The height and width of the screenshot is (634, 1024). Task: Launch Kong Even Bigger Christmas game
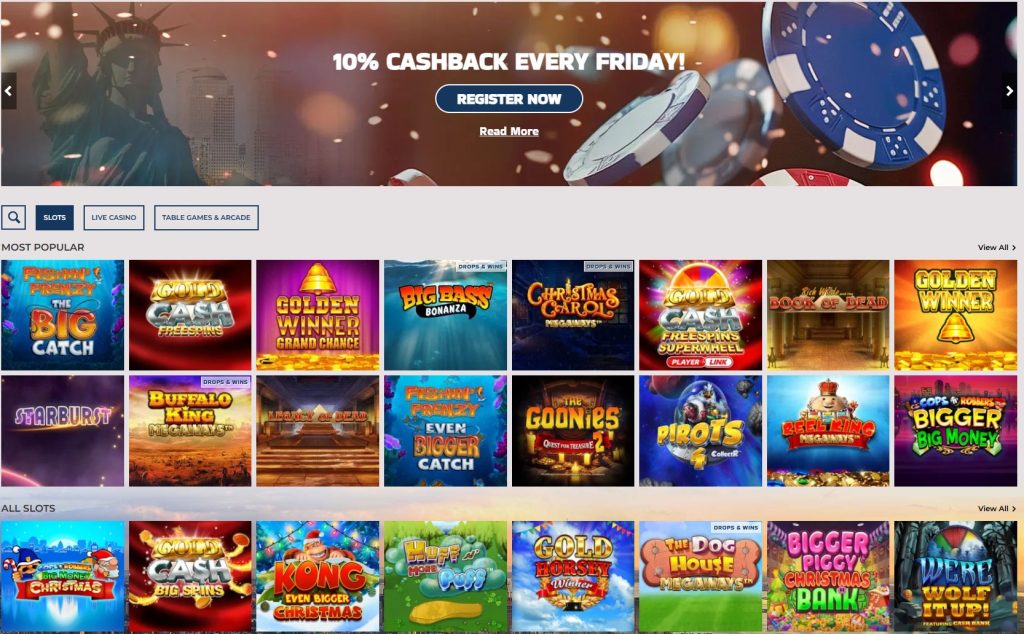317,576
